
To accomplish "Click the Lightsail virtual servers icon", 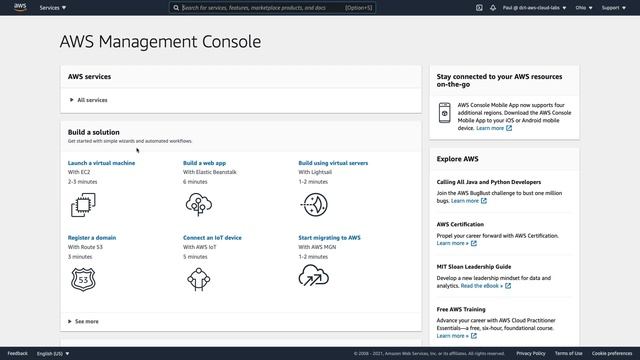I will point(314,204).
